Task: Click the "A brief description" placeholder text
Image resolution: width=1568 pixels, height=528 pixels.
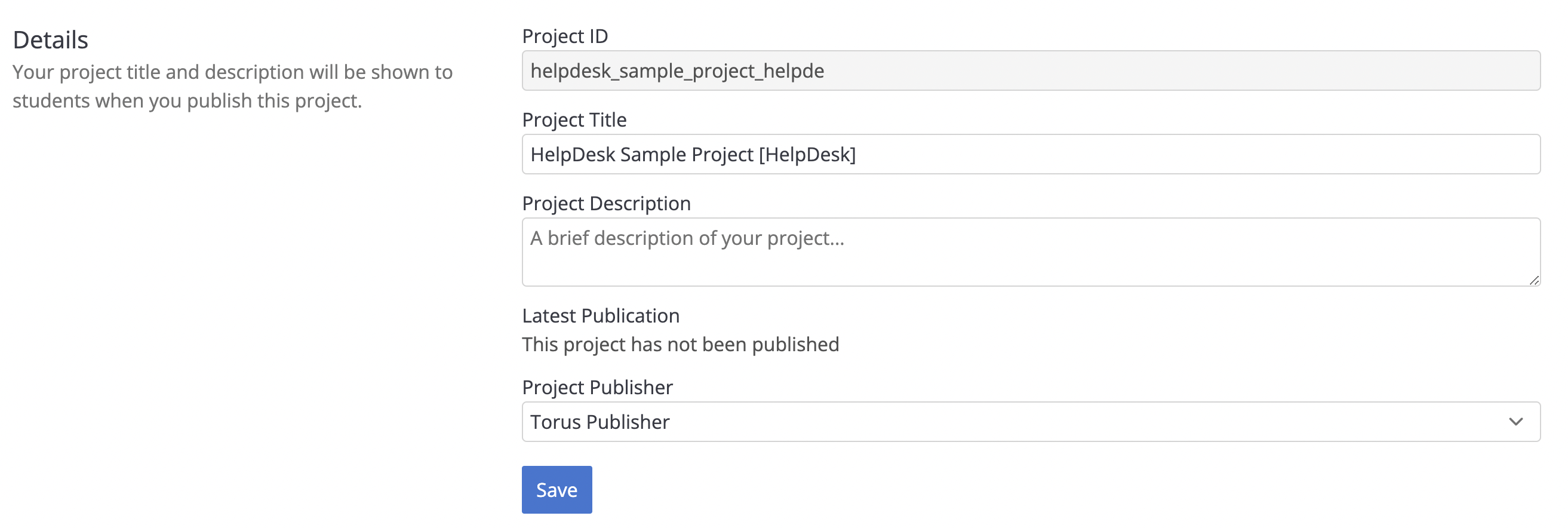Action: pos(687,238)
